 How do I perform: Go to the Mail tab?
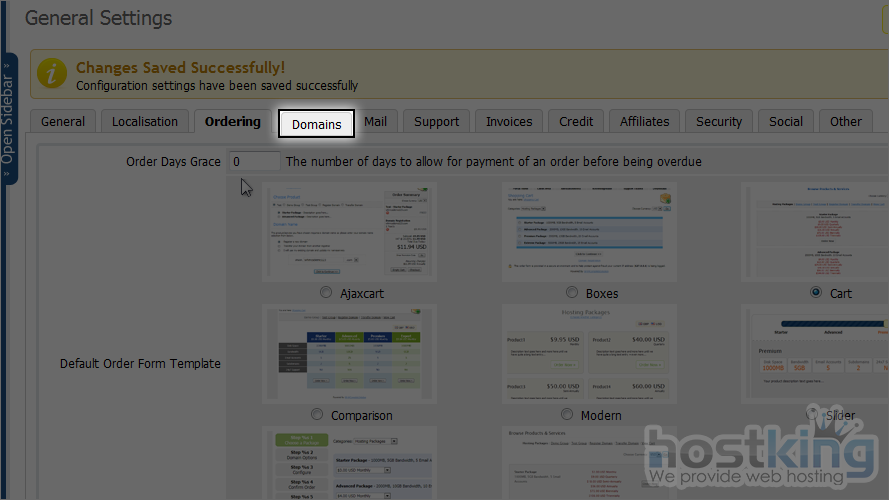click(x=375, y=122)
